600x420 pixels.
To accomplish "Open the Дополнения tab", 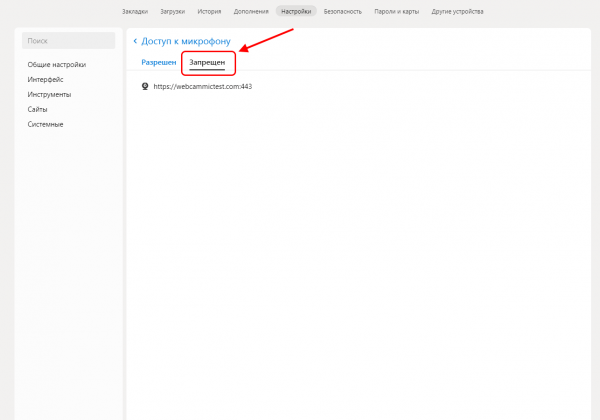I will coord(251,11).
